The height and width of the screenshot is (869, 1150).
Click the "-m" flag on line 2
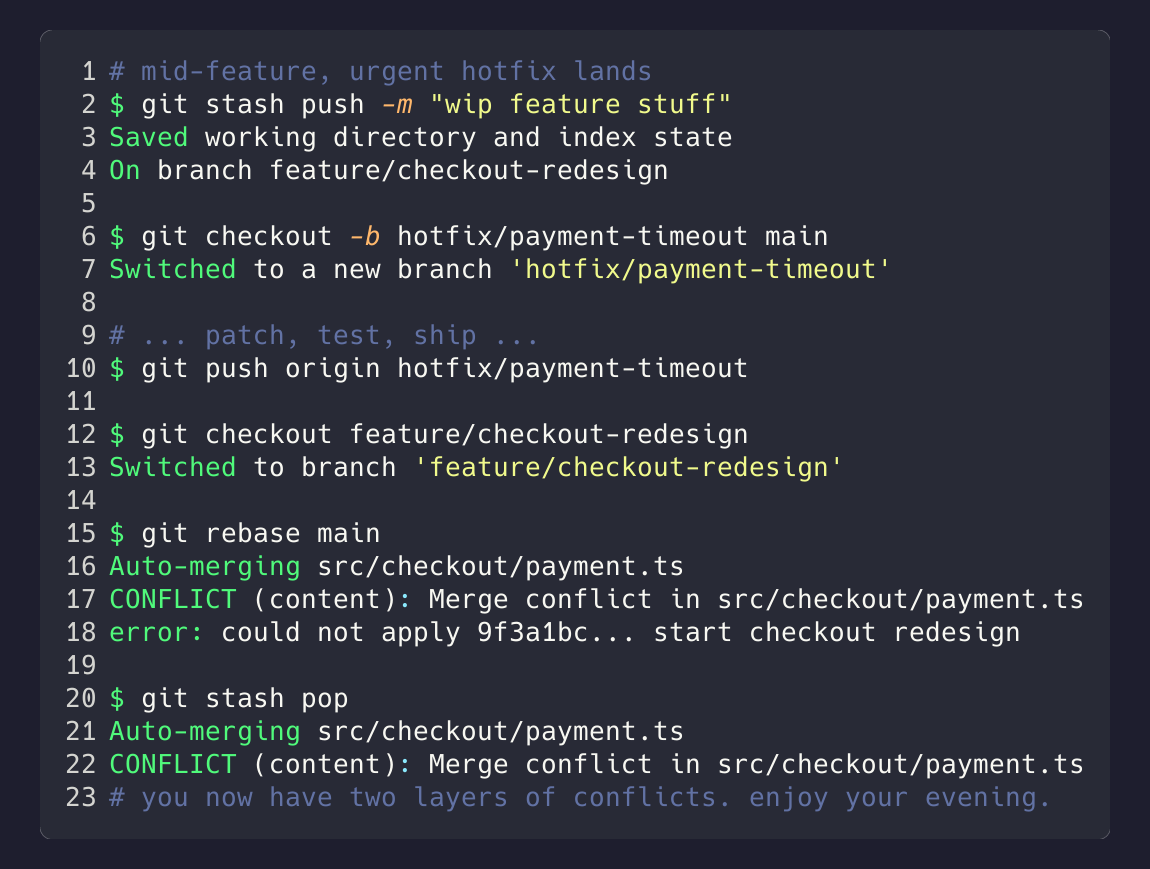(397, 105)
